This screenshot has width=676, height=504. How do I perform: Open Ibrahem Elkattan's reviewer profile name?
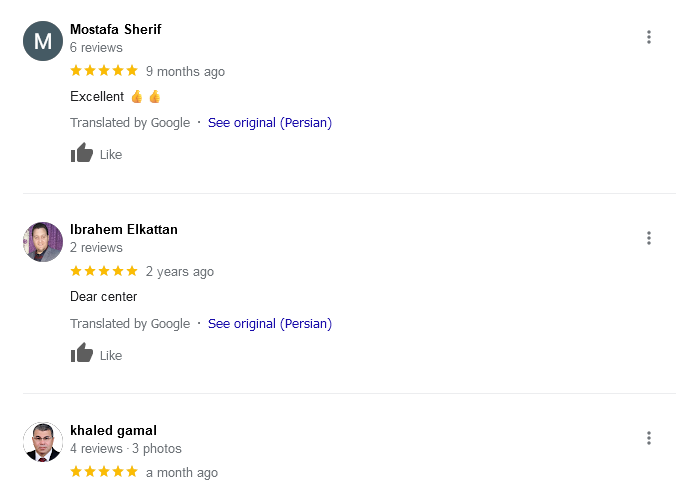click(124, 229)
